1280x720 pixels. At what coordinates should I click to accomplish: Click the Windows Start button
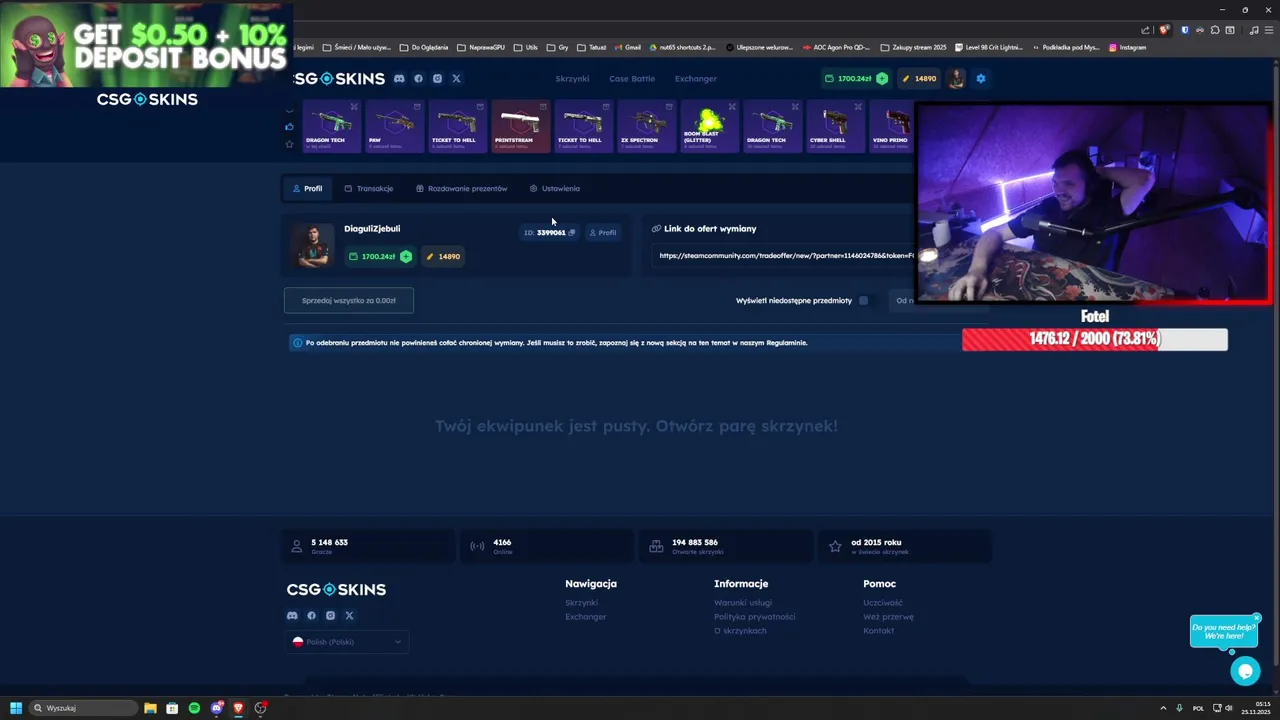tap(16, 708)
